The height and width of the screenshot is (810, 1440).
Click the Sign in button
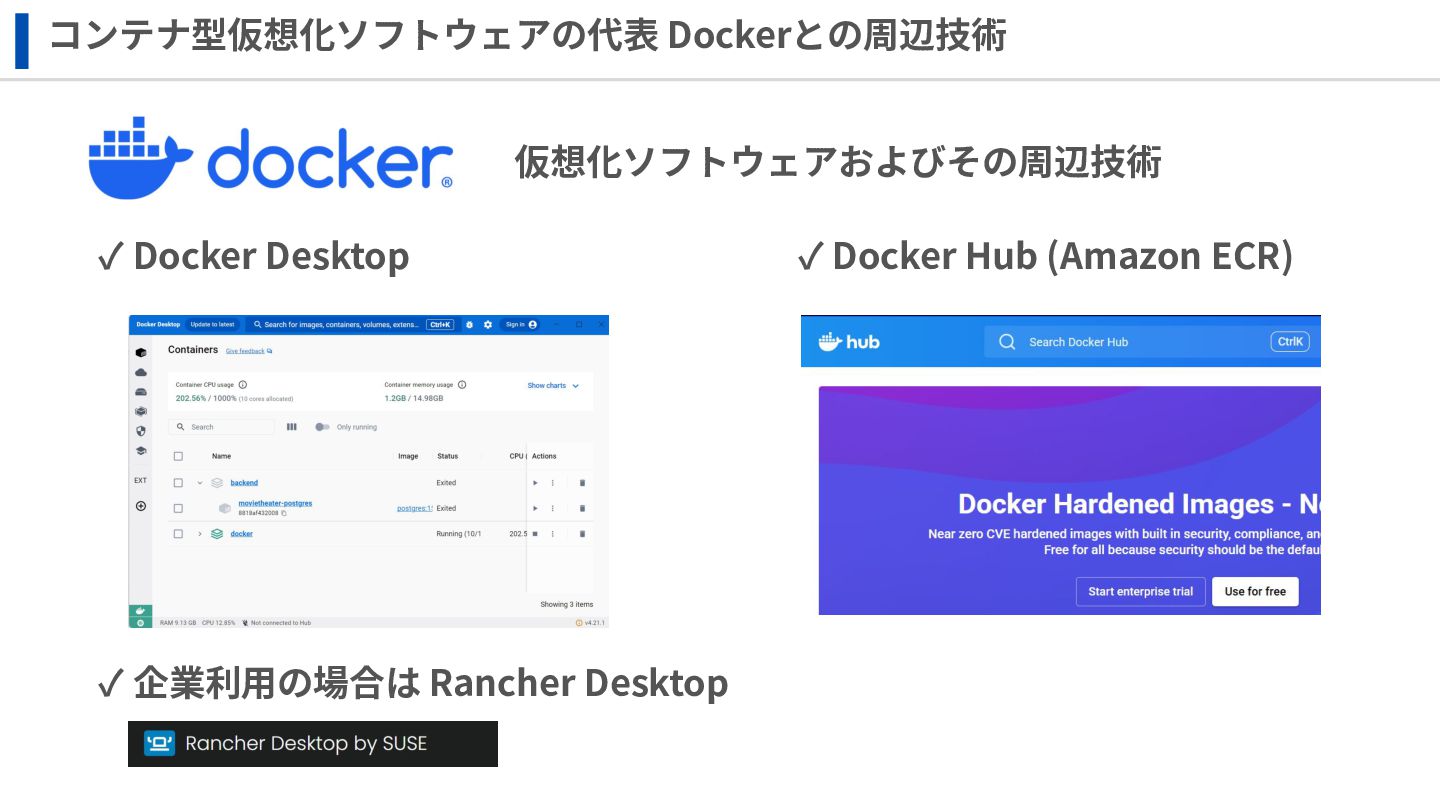click(521, 325)
